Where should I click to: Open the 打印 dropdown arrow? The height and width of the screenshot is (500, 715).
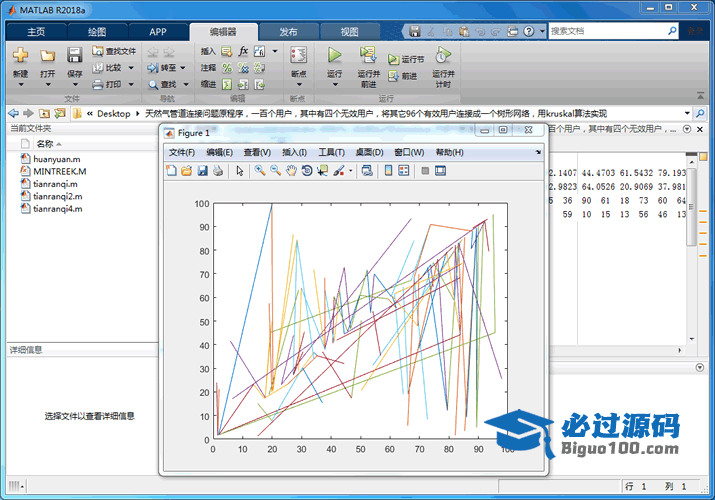(x=131, y=84)
